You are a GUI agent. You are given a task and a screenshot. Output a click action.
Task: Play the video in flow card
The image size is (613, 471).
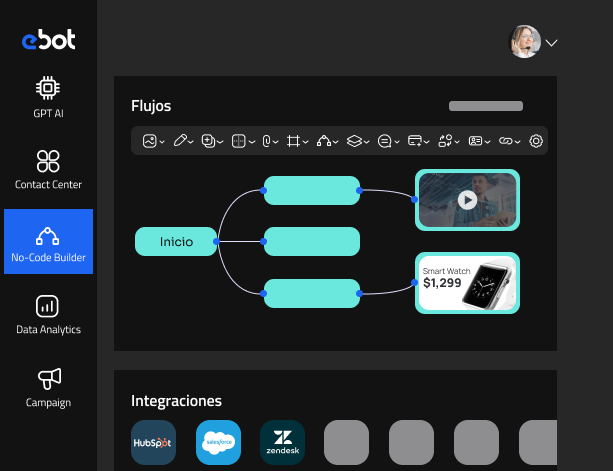(x=467, y=199)
